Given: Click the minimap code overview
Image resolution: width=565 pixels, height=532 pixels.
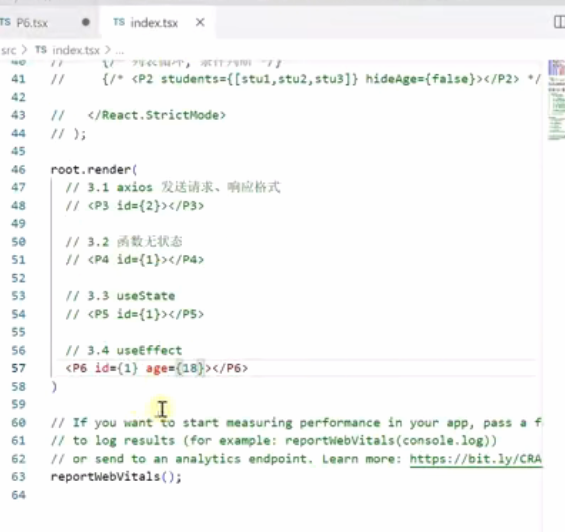Looking at the screenshot, I should [x=556, y=100].
